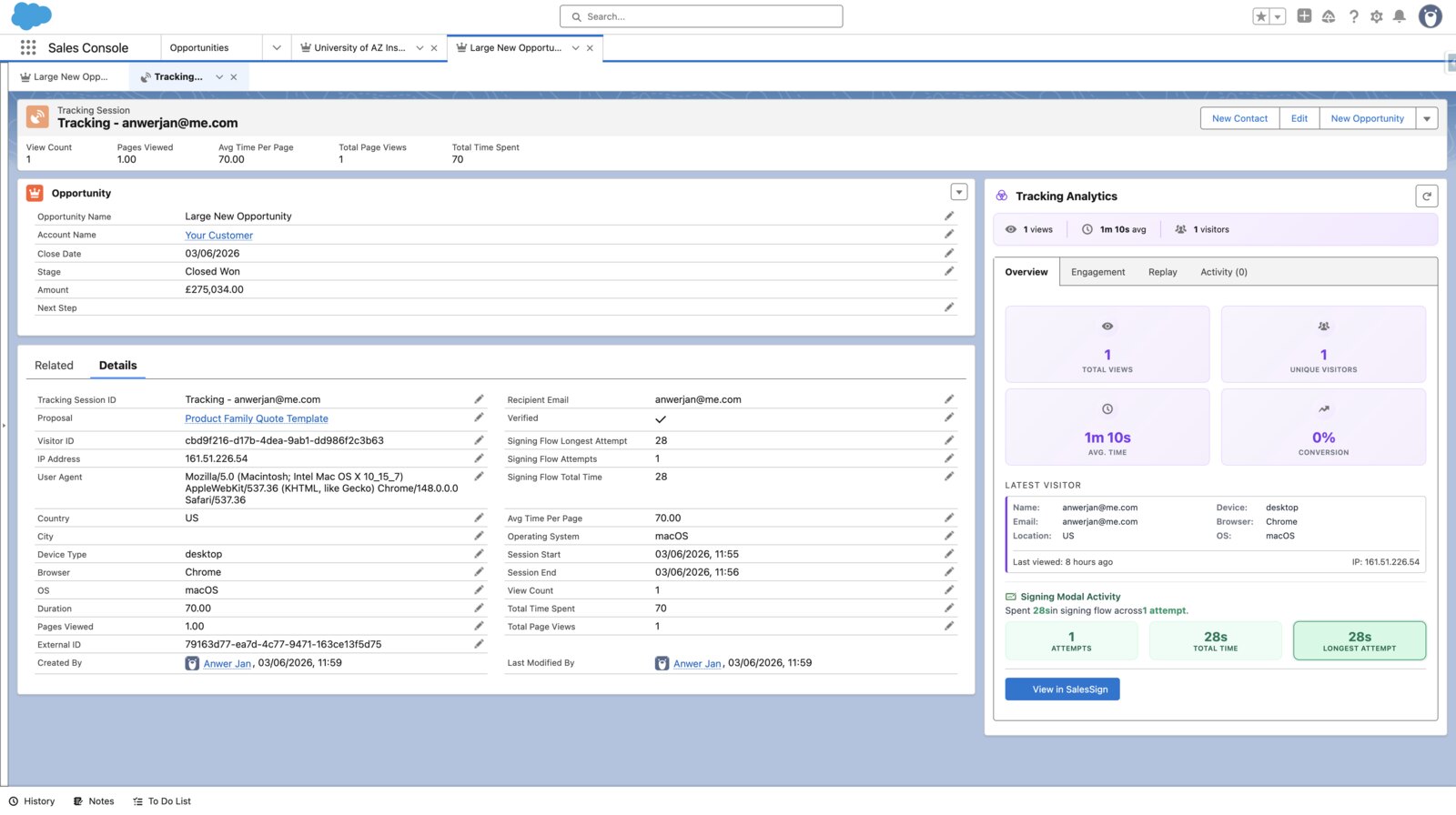1456x815 pixels.
Task: Edit External ID pencil icon
Action: pos(479,644)
